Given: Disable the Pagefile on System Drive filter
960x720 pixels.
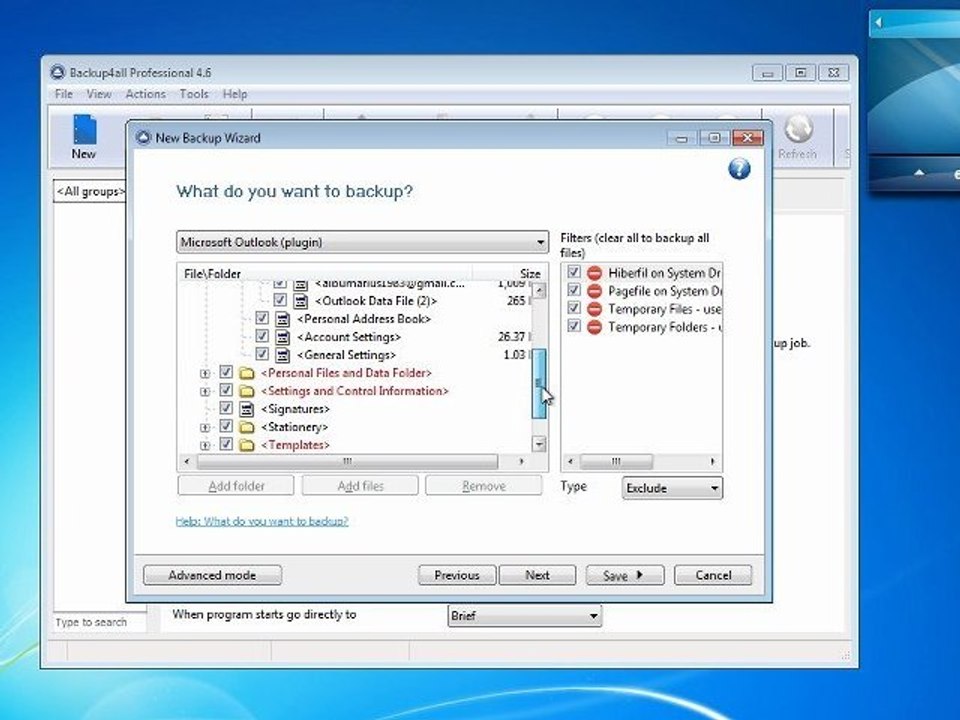Looking at the screenshot, I should coord(574,290).
